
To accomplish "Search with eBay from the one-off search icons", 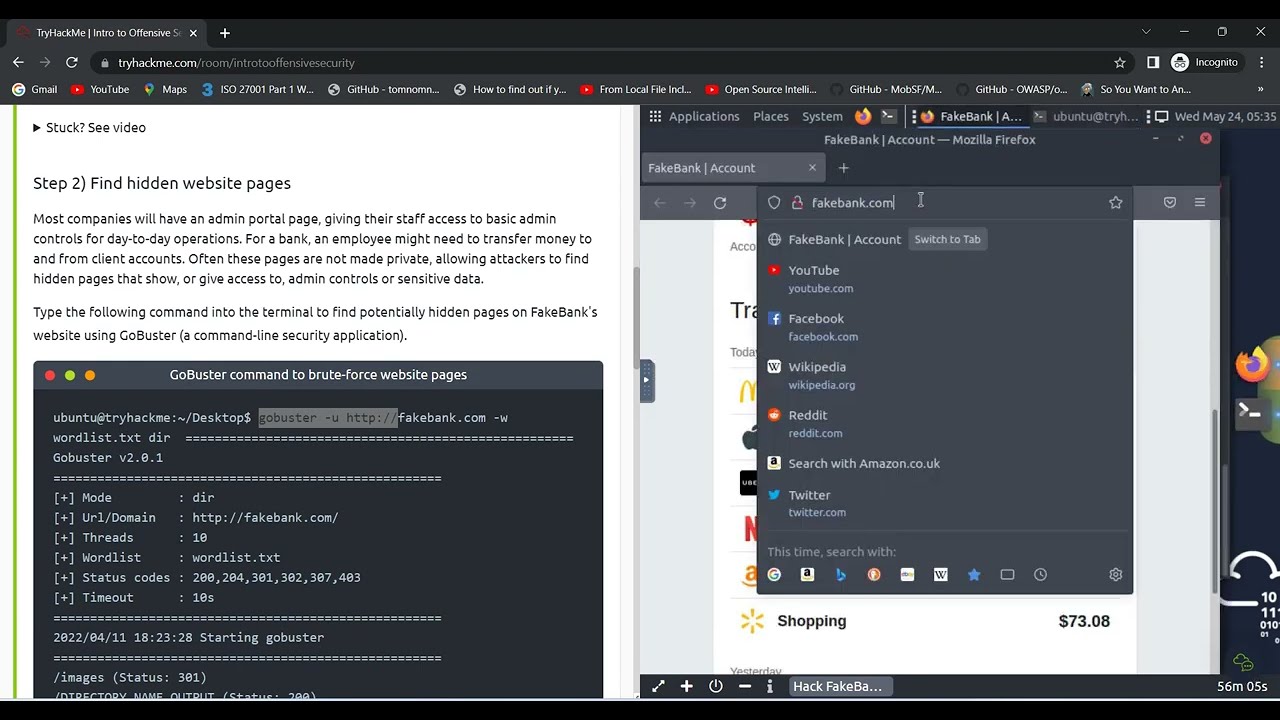I will [907, 575].
